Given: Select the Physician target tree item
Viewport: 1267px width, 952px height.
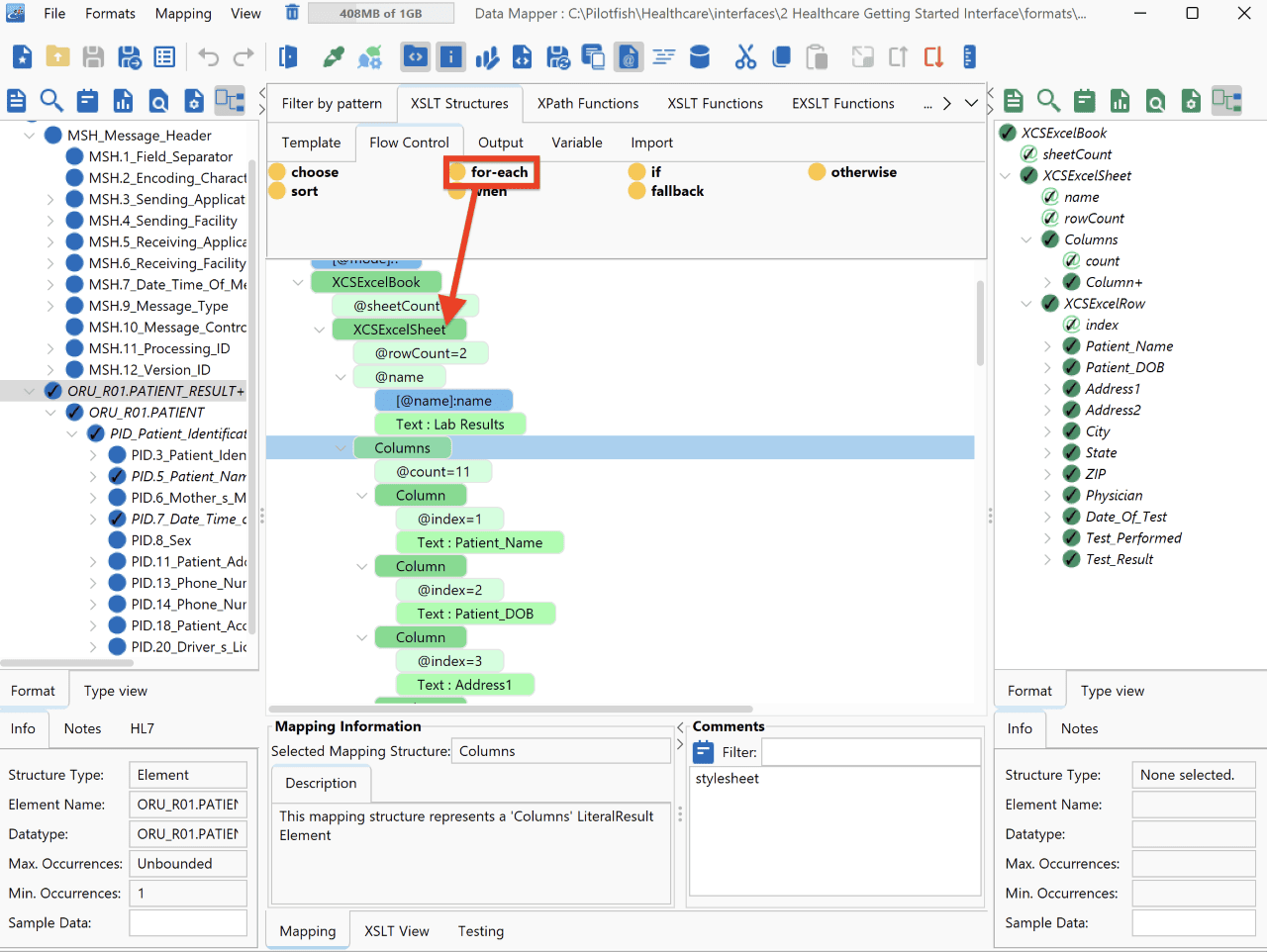Looking at the screenshot, I should [x=1114, y=496].
